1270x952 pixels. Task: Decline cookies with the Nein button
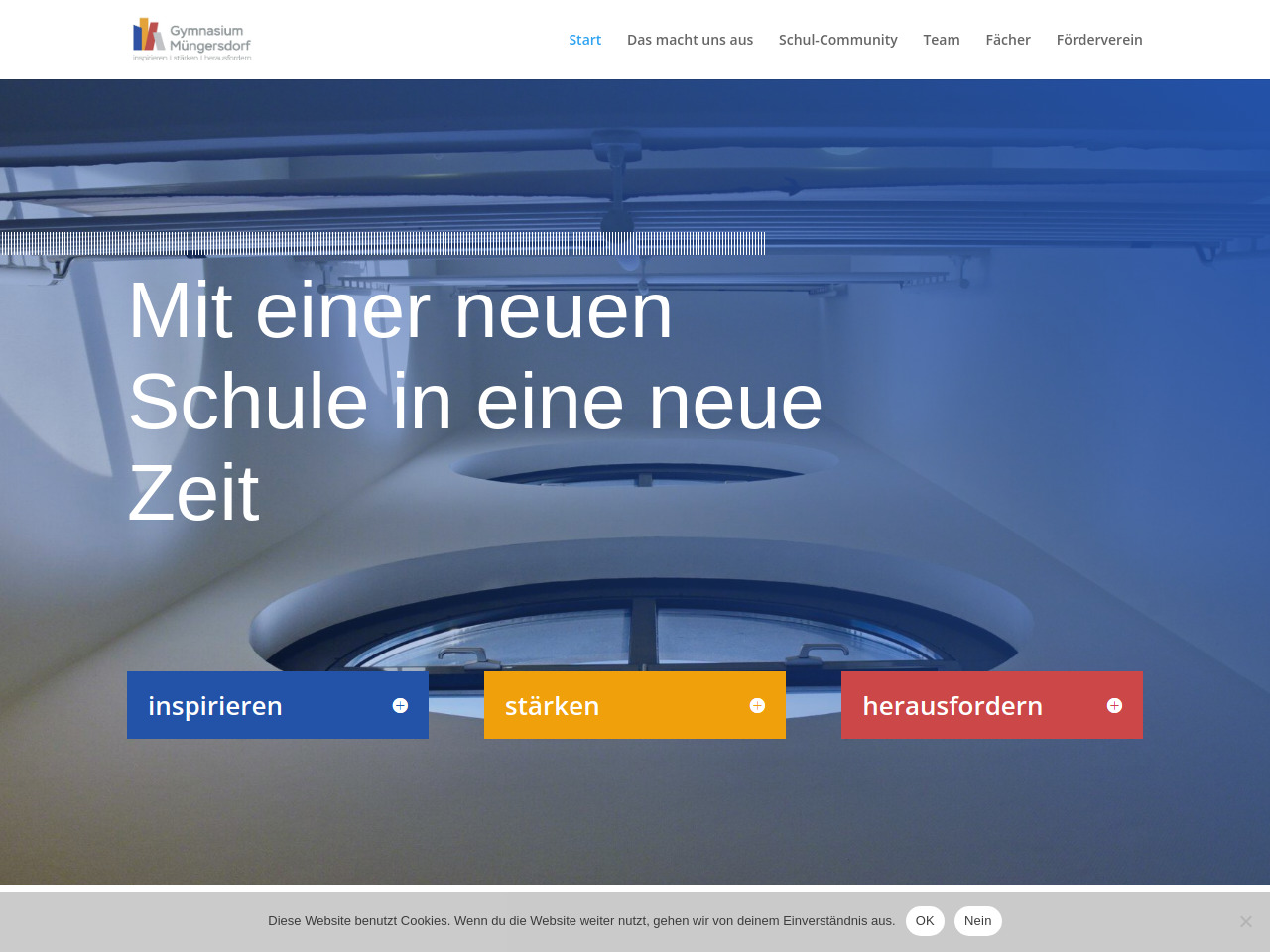point(977,921)
